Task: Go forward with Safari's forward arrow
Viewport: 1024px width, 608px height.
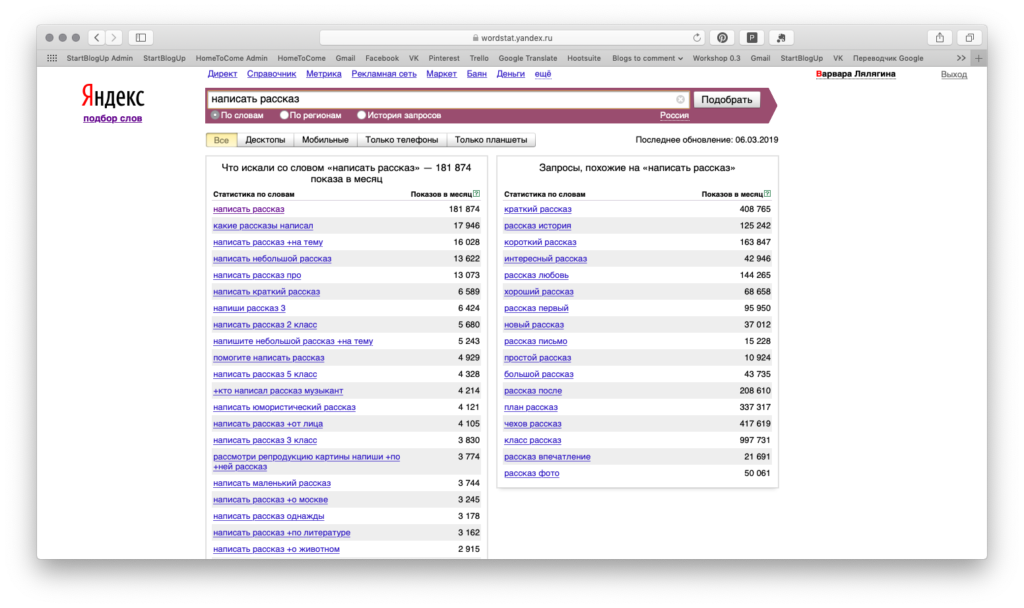Action: [114, 38]
